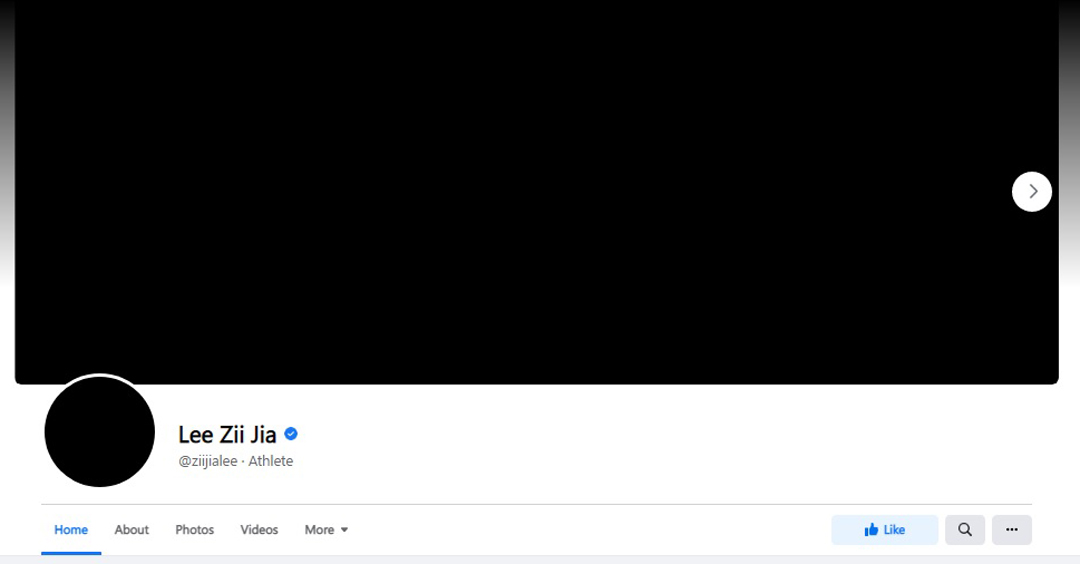Image resolution: width=1080 pixels, height=564 pixels.
Task: Open the About tab
Action: [x=132, y=530]
